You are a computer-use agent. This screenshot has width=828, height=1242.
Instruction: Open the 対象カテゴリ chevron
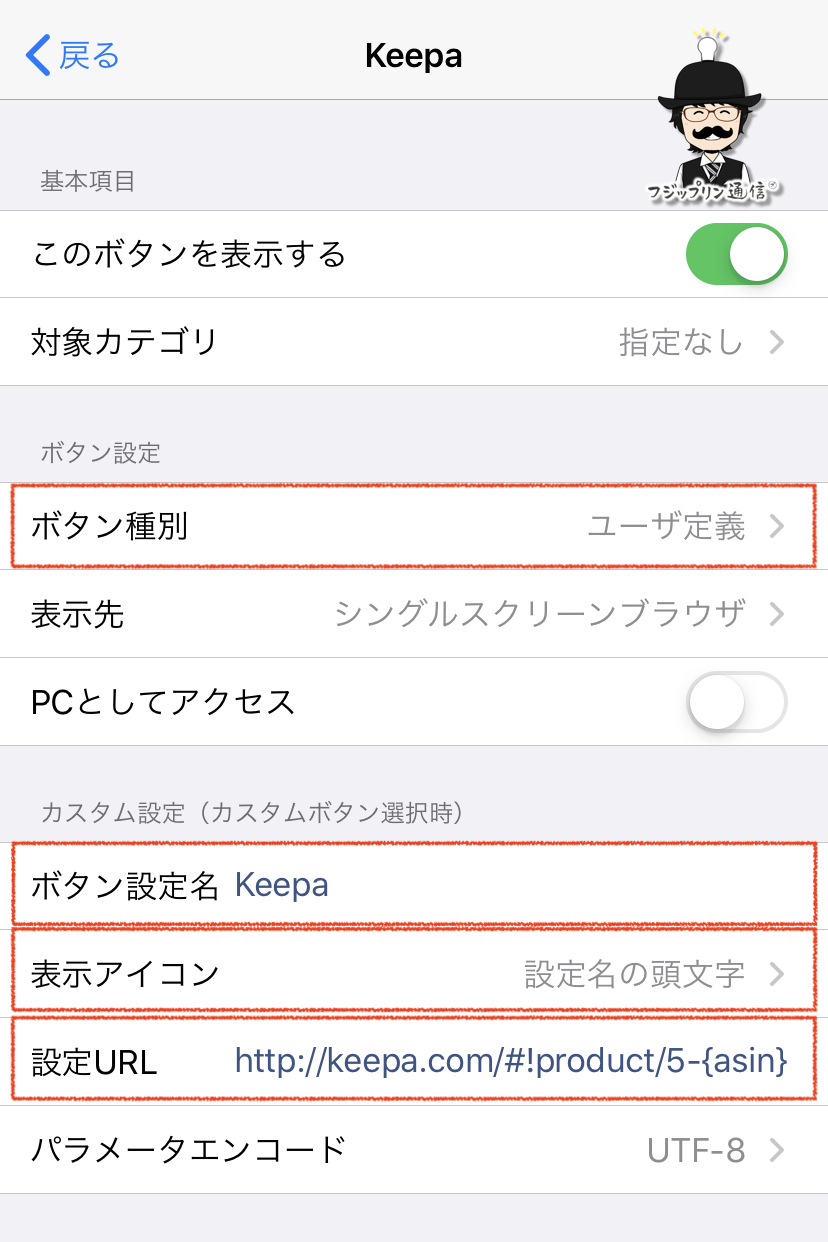pyautogui.click(x=777, y=343)
